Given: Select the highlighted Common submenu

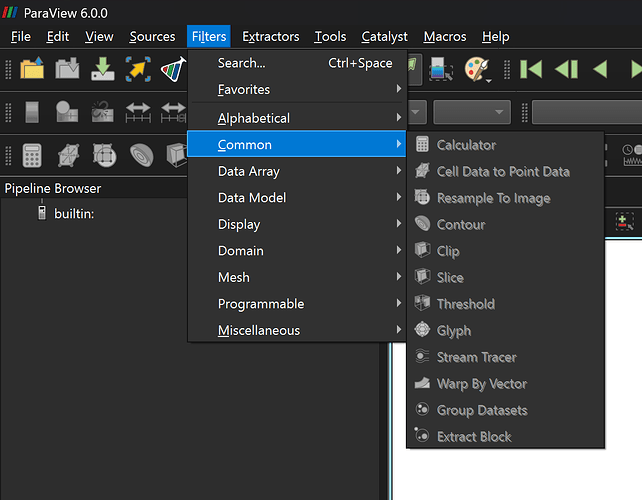Looking at the screenshot, I should point(297,144).
